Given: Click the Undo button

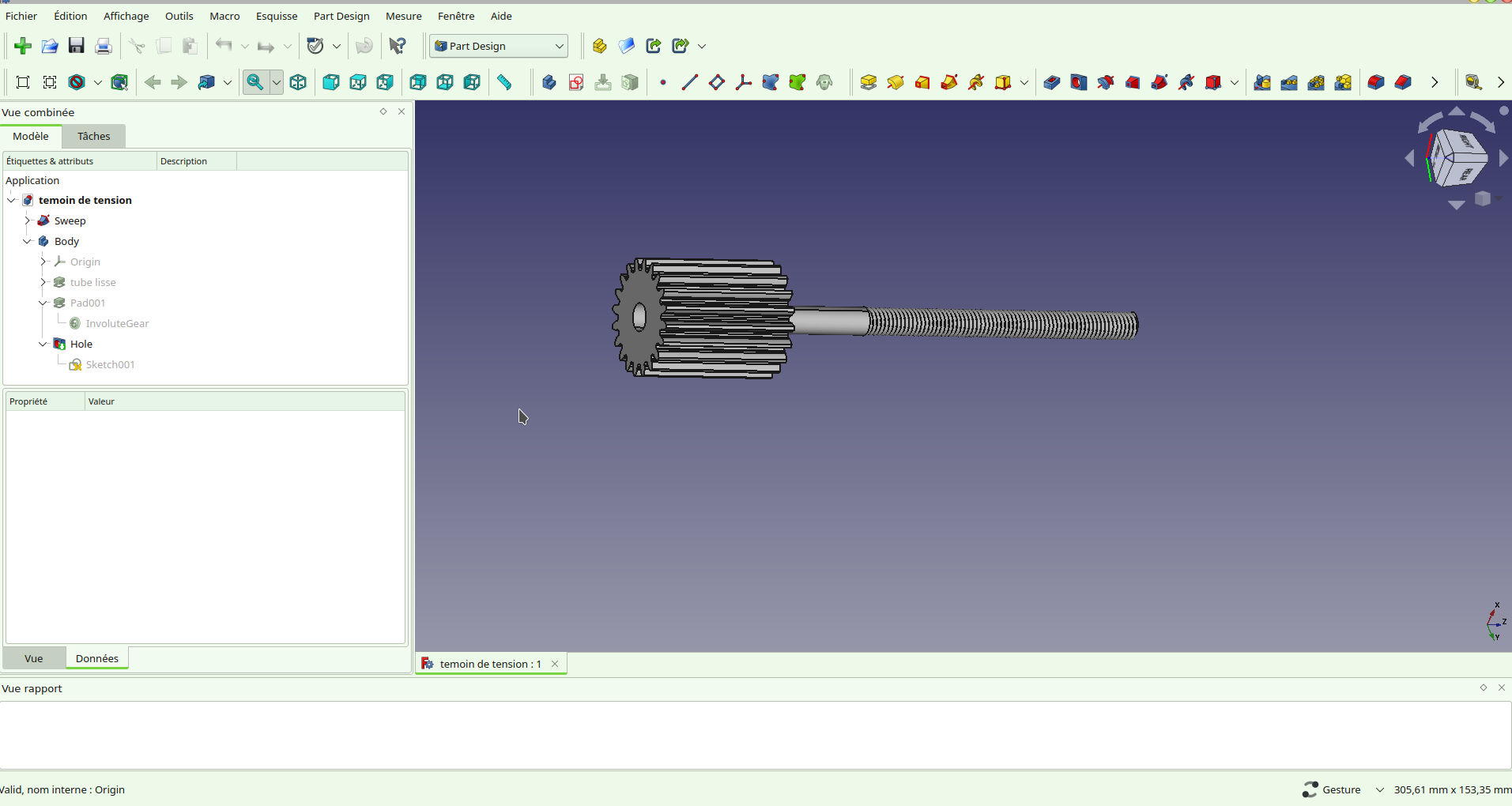Looking at the screenshot, I should (222, 46).
